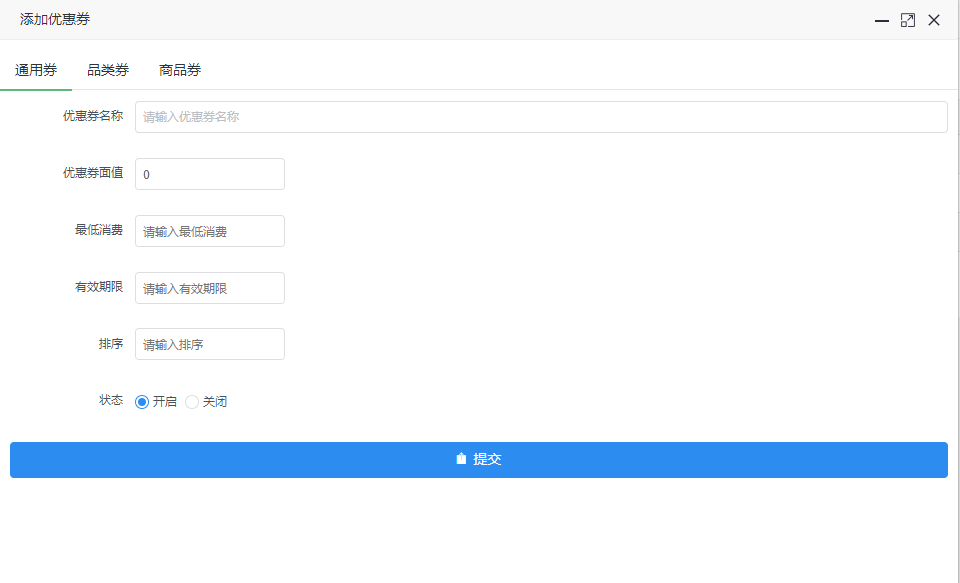Select the 开启 status radio button
The width and height of the screenshot is (960, 583).
tap(142, 402)
